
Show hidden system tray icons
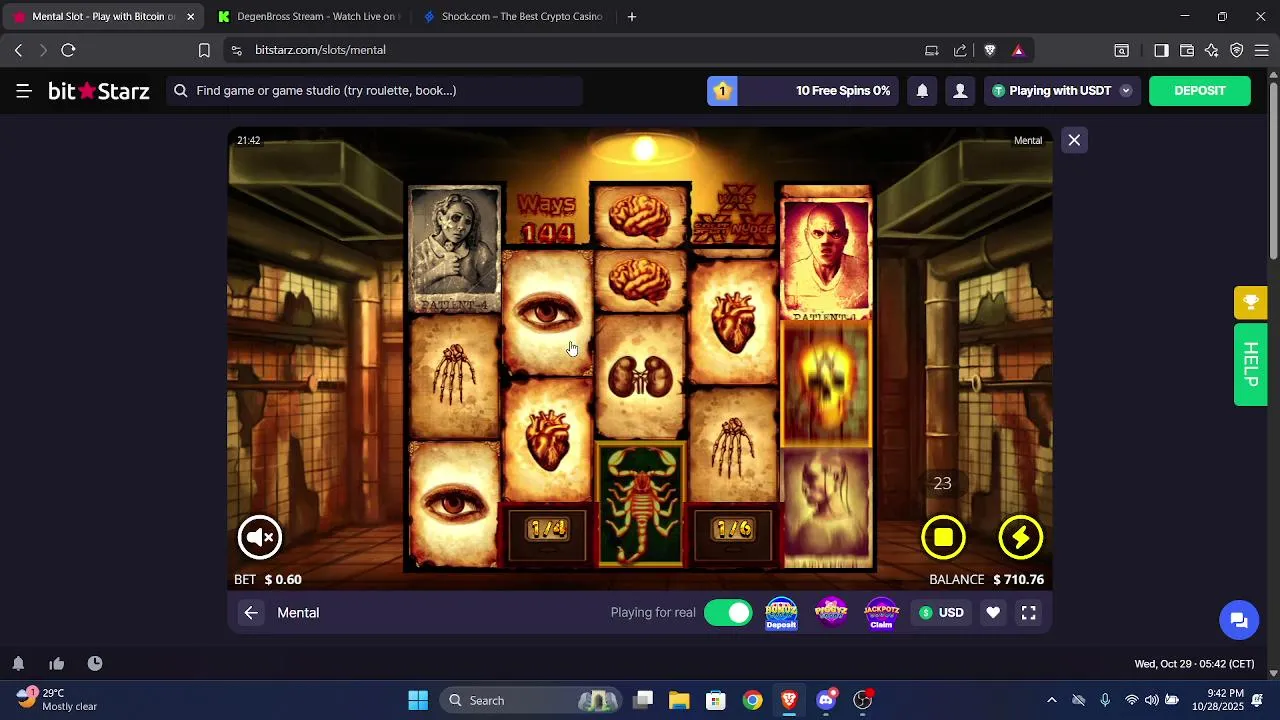[x=1051, y=700]
